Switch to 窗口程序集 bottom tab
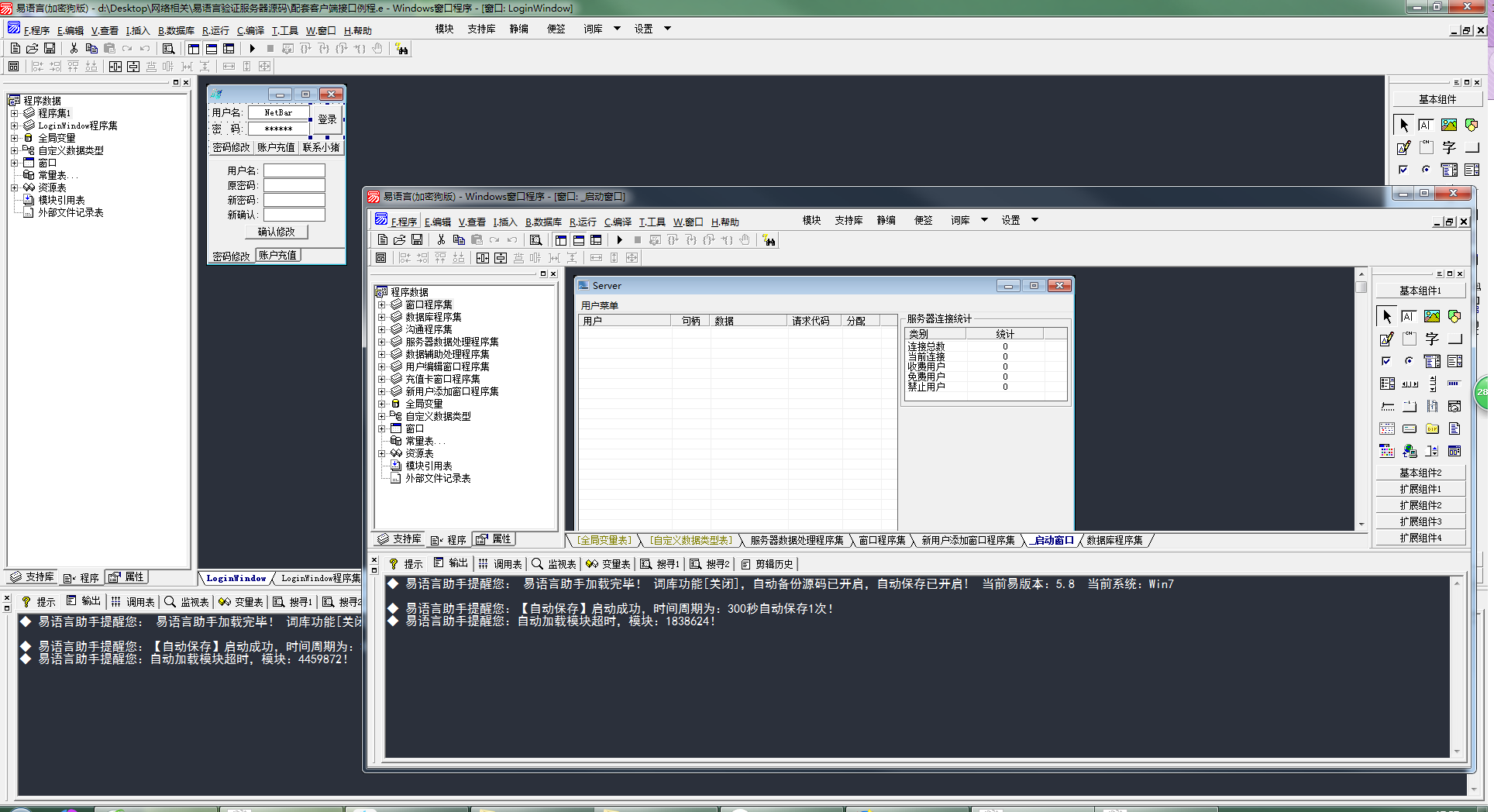Viewport: 1494px width, 812px height. (882, 540)
